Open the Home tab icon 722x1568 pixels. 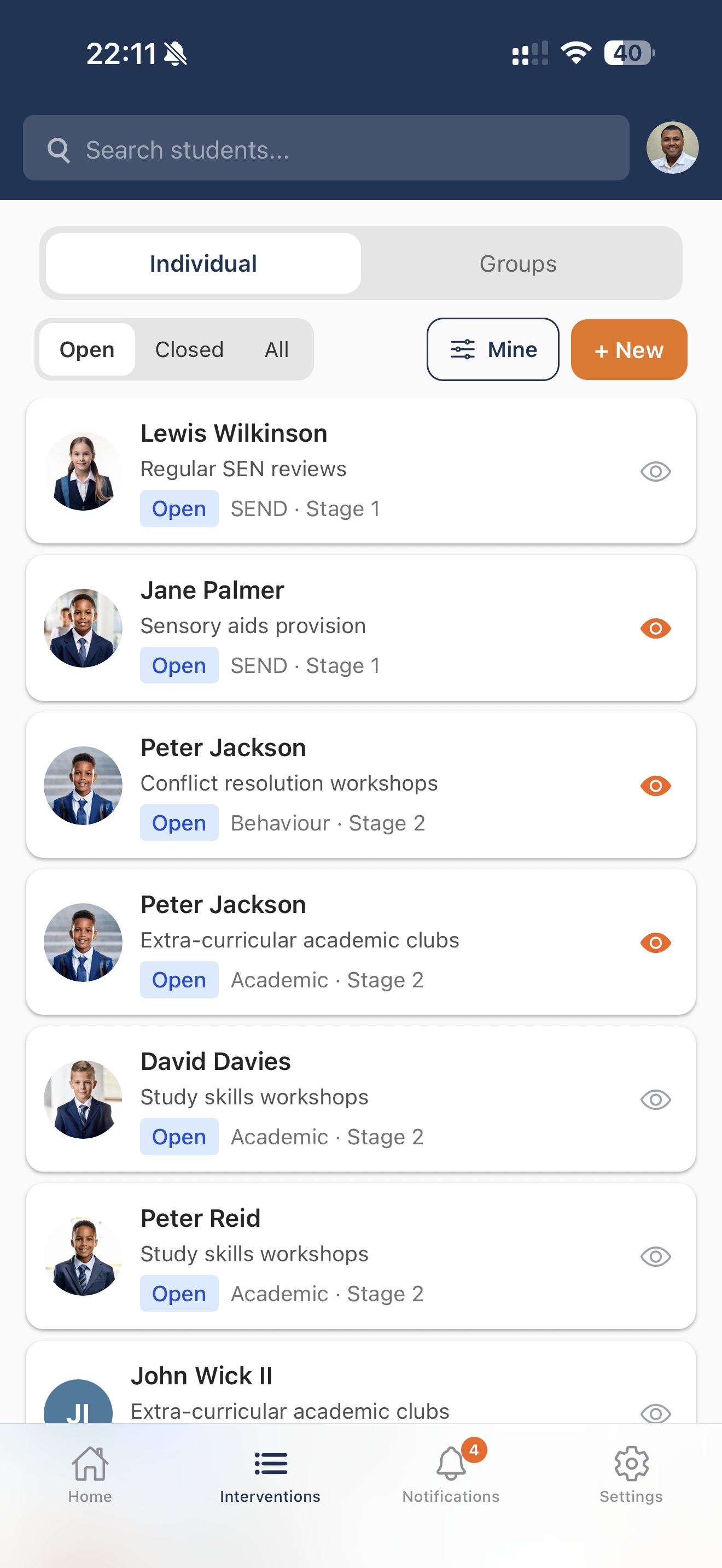point(90,1464)
